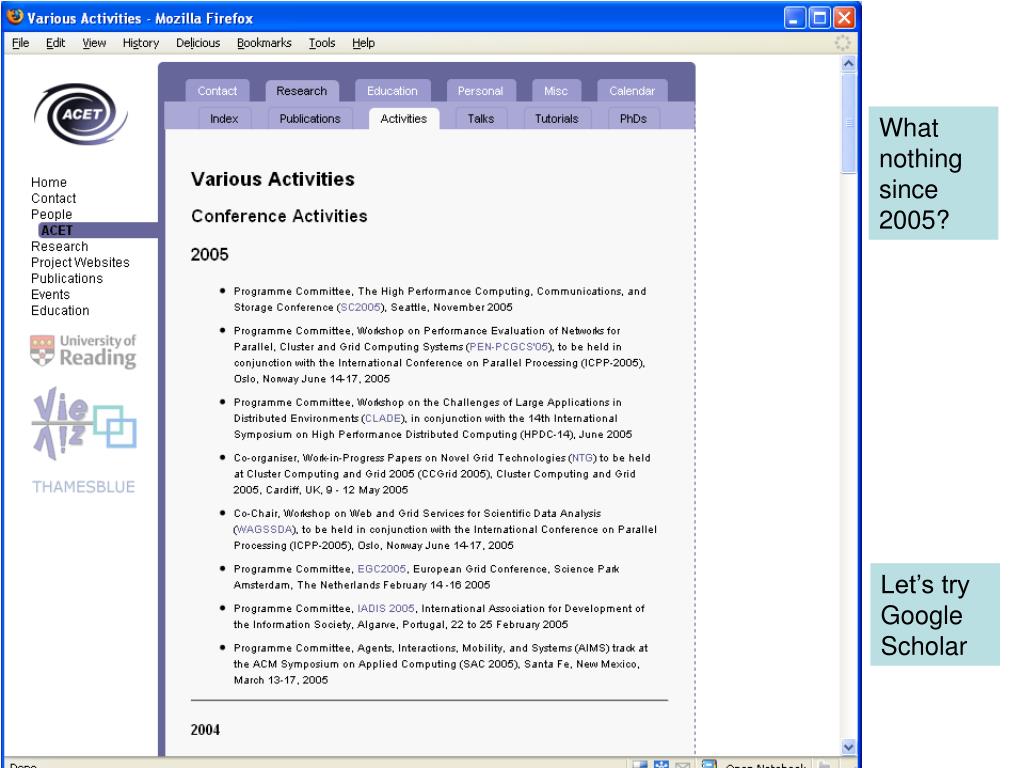1024x768 pixels.
Task: Select the PhDs sub-tab
Action: 633,119
